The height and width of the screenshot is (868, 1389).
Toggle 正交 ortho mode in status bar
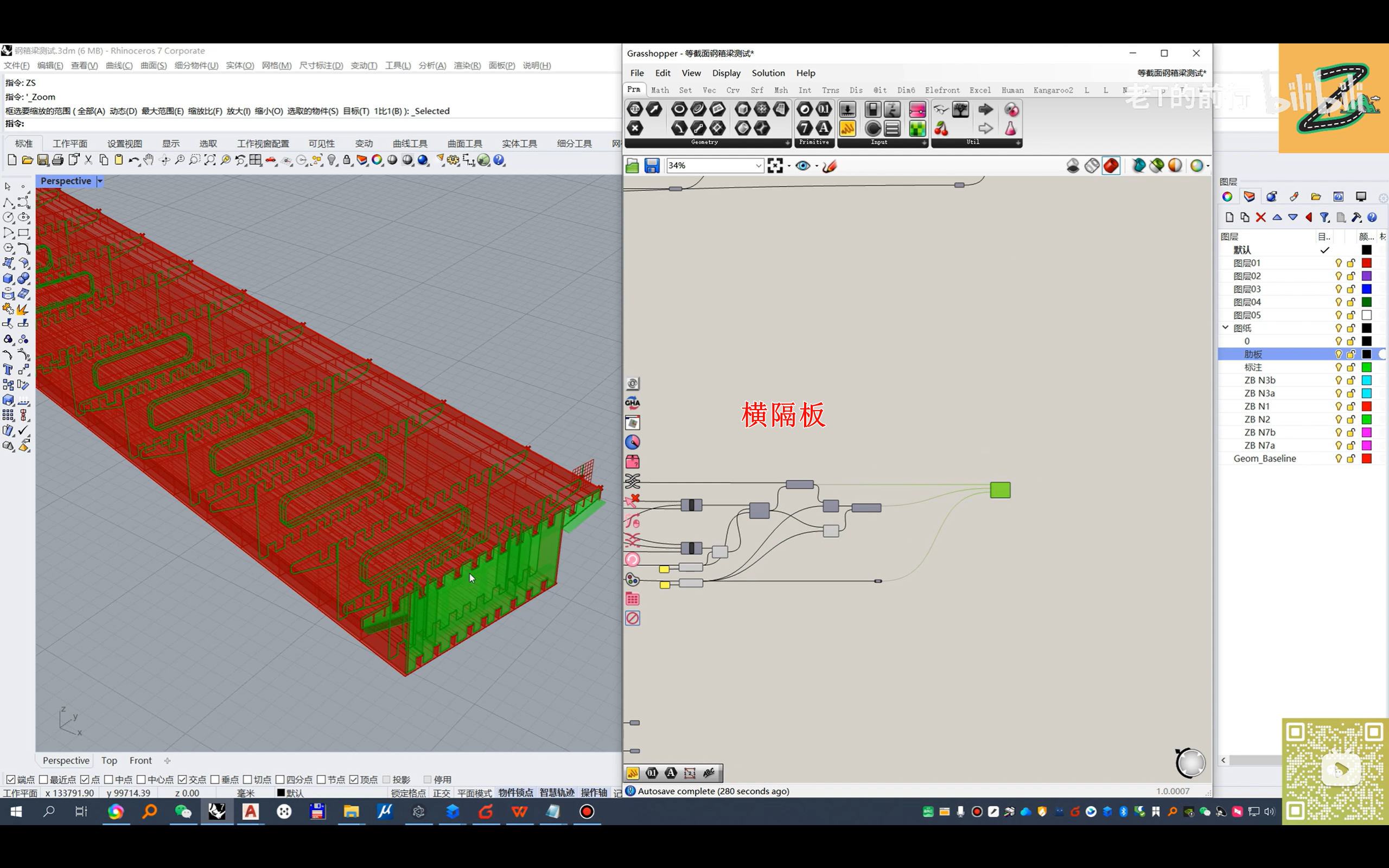point(441,793)
